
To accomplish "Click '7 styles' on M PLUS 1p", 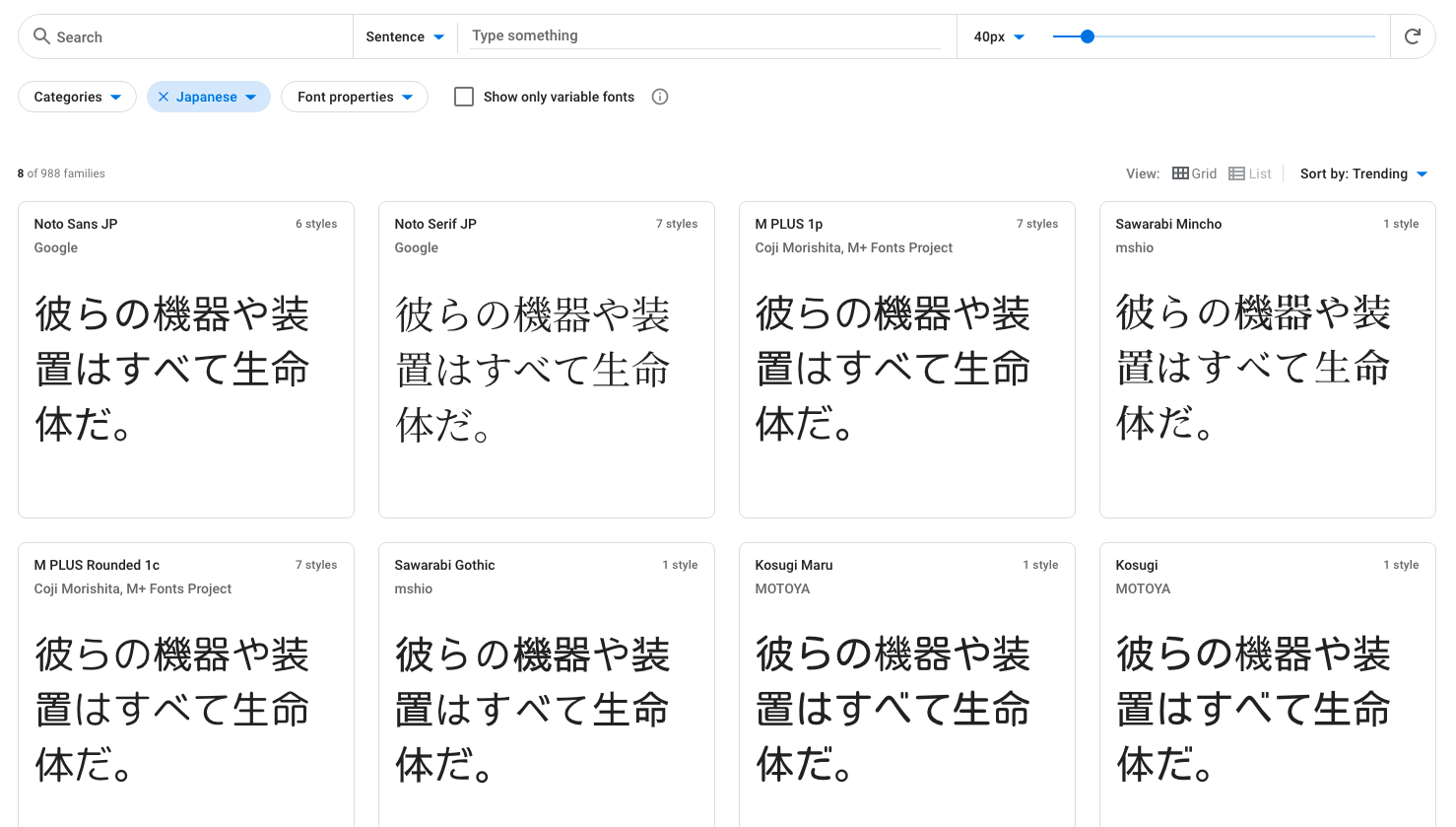I will pyautogui.click(x=1037, y=224).
